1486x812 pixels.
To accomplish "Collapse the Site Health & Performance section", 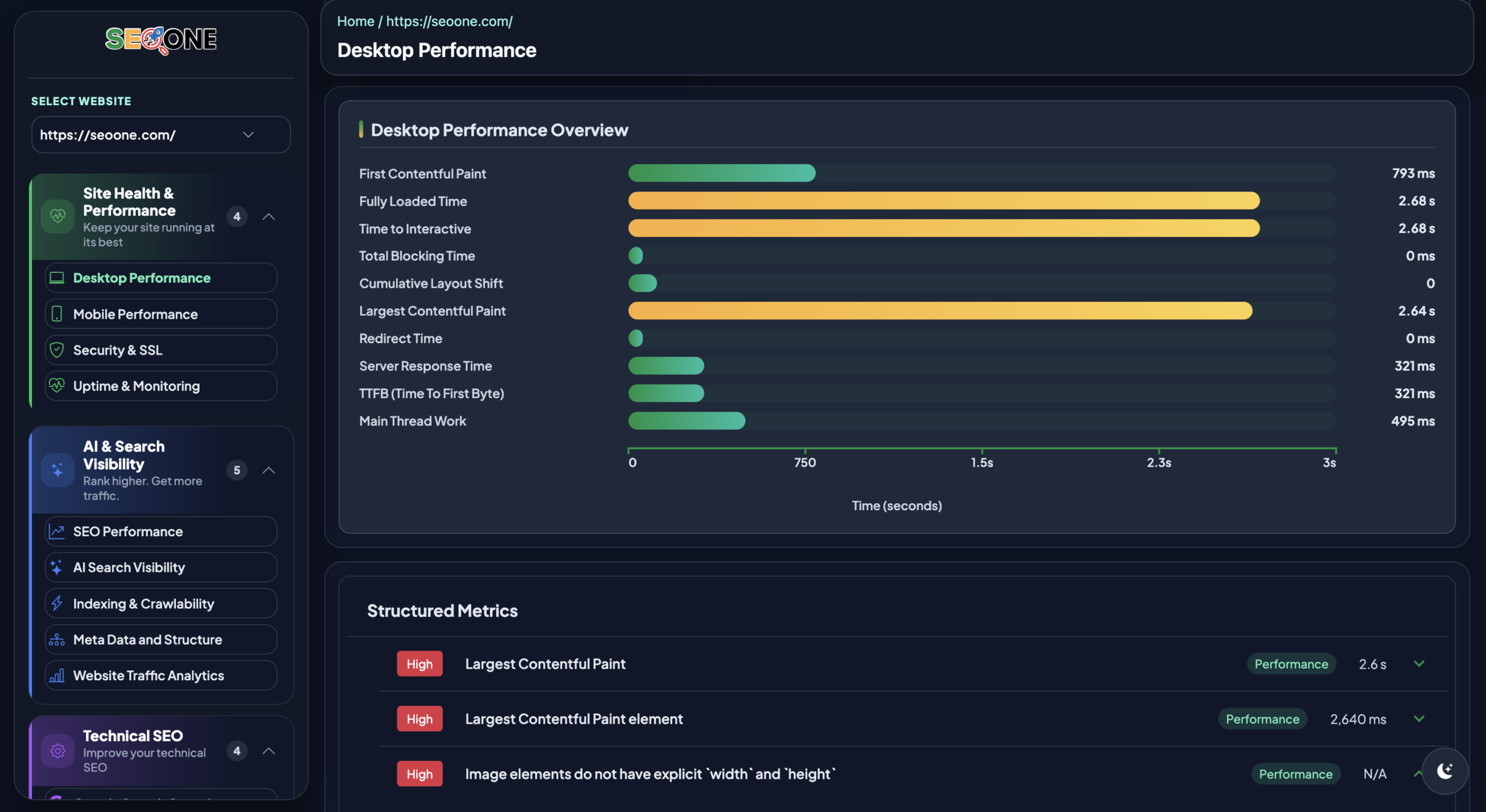I will click(x=268, y=216).
